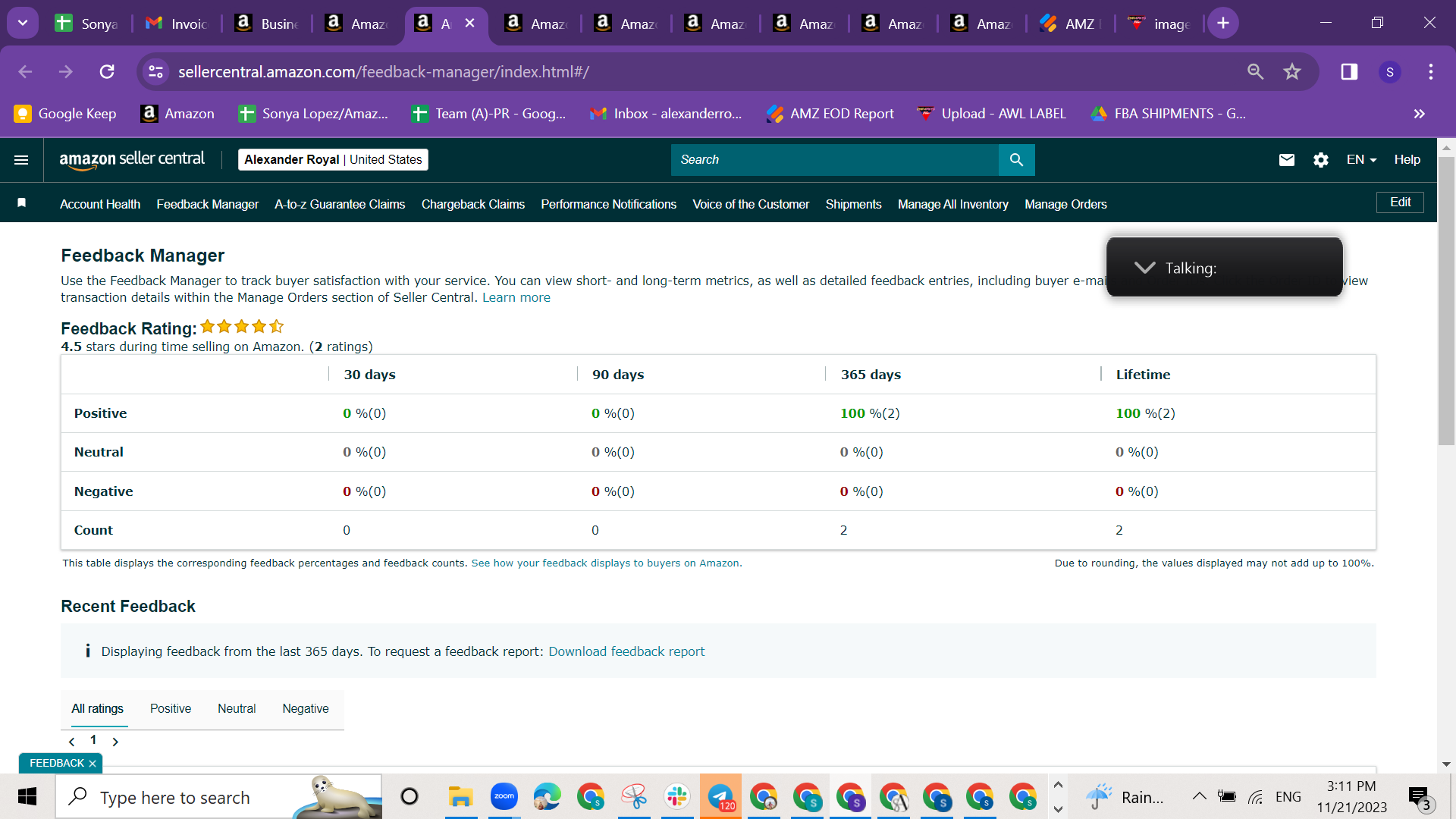Open the Chrome profile avatar S
The height and width of the screenshot is (819, 1456).
[1390, 71]
